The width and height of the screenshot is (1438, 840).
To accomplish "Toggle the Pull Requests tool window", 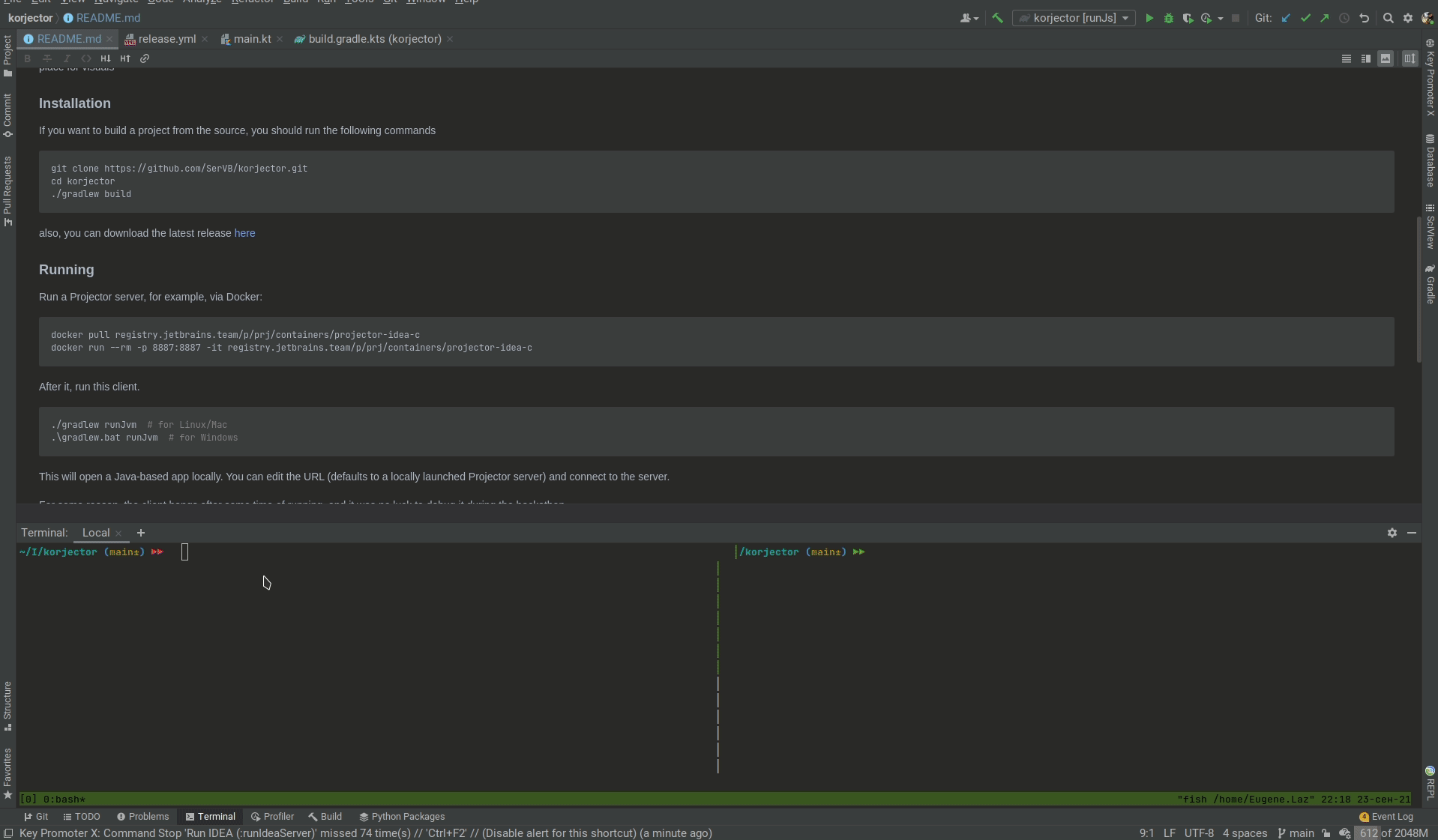I will pos(7,191).
